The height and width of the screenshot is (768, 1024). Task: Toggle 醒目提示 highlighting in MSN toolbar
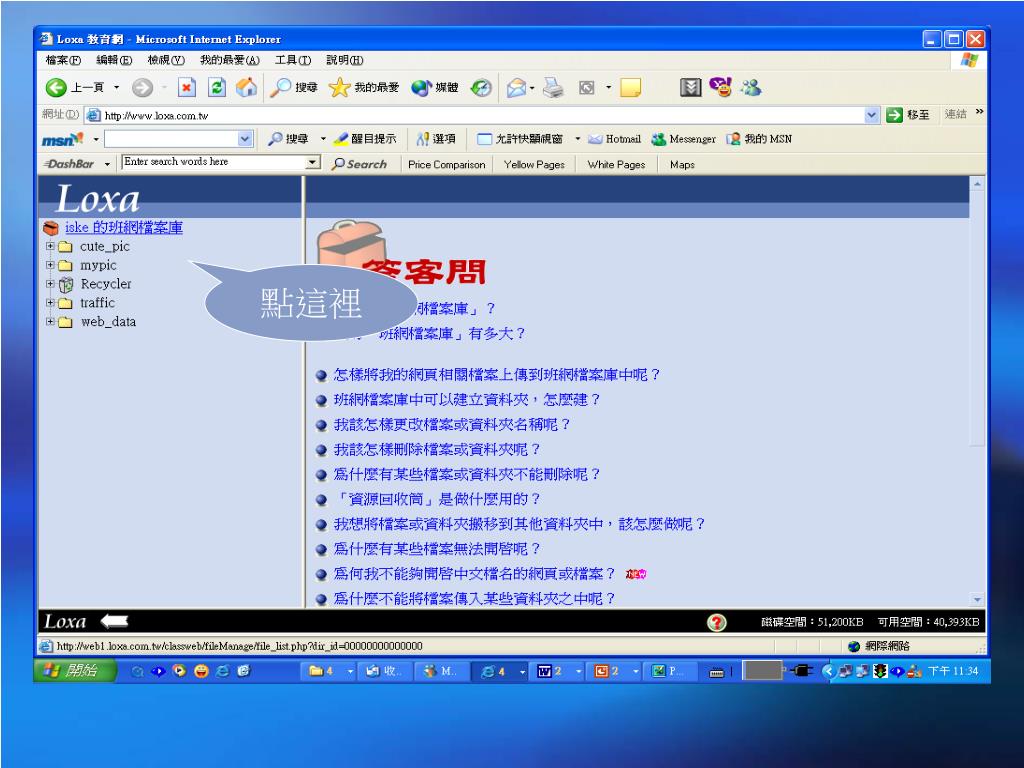(367, 139)
